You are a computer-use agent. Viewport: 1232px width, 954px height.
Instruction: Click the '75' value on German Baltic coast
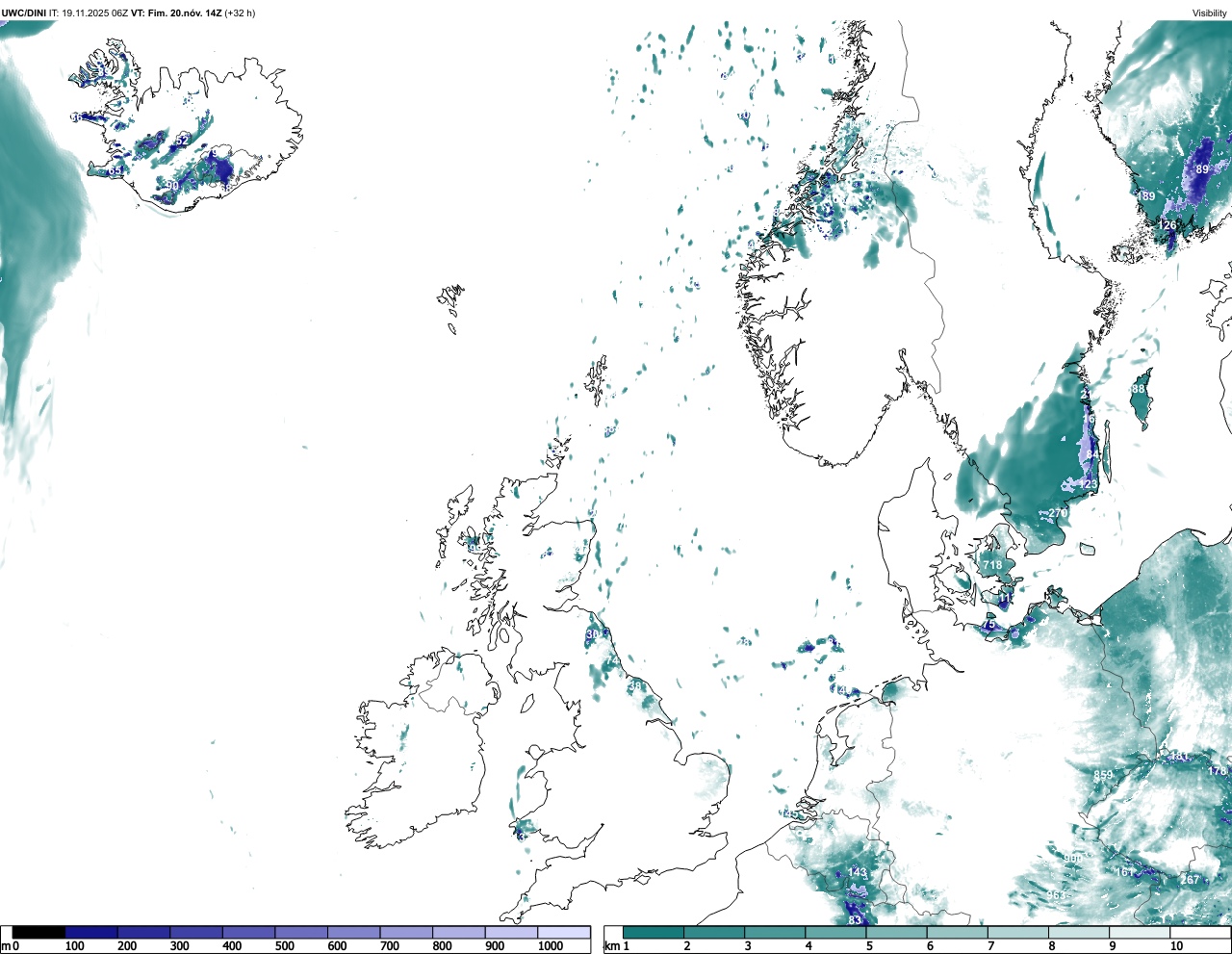tap(988, 625)
